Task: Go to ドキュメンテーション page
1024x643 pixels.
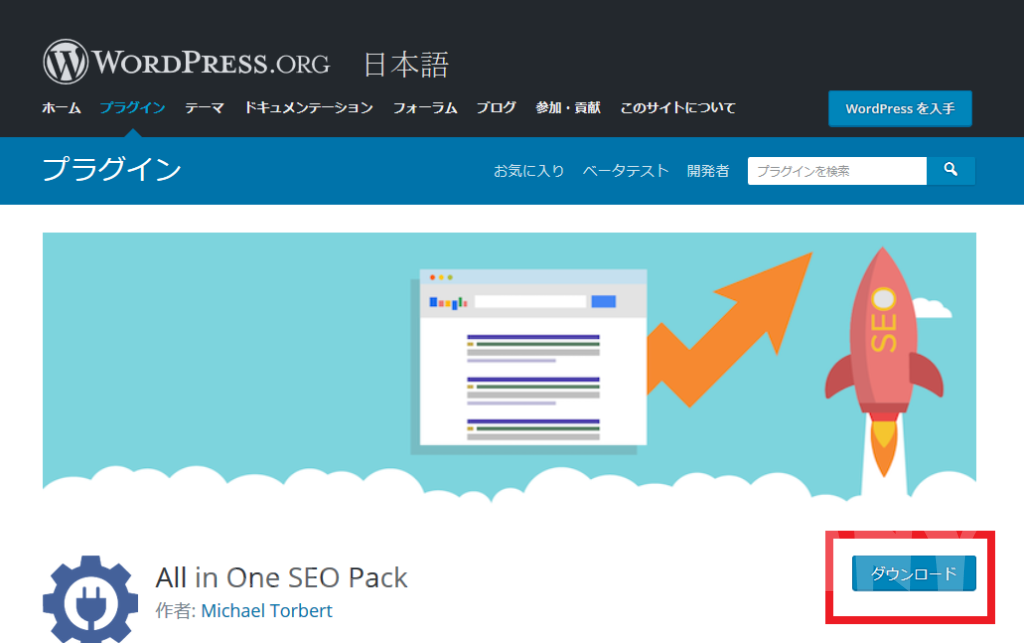Action: (x=309, y=108)
